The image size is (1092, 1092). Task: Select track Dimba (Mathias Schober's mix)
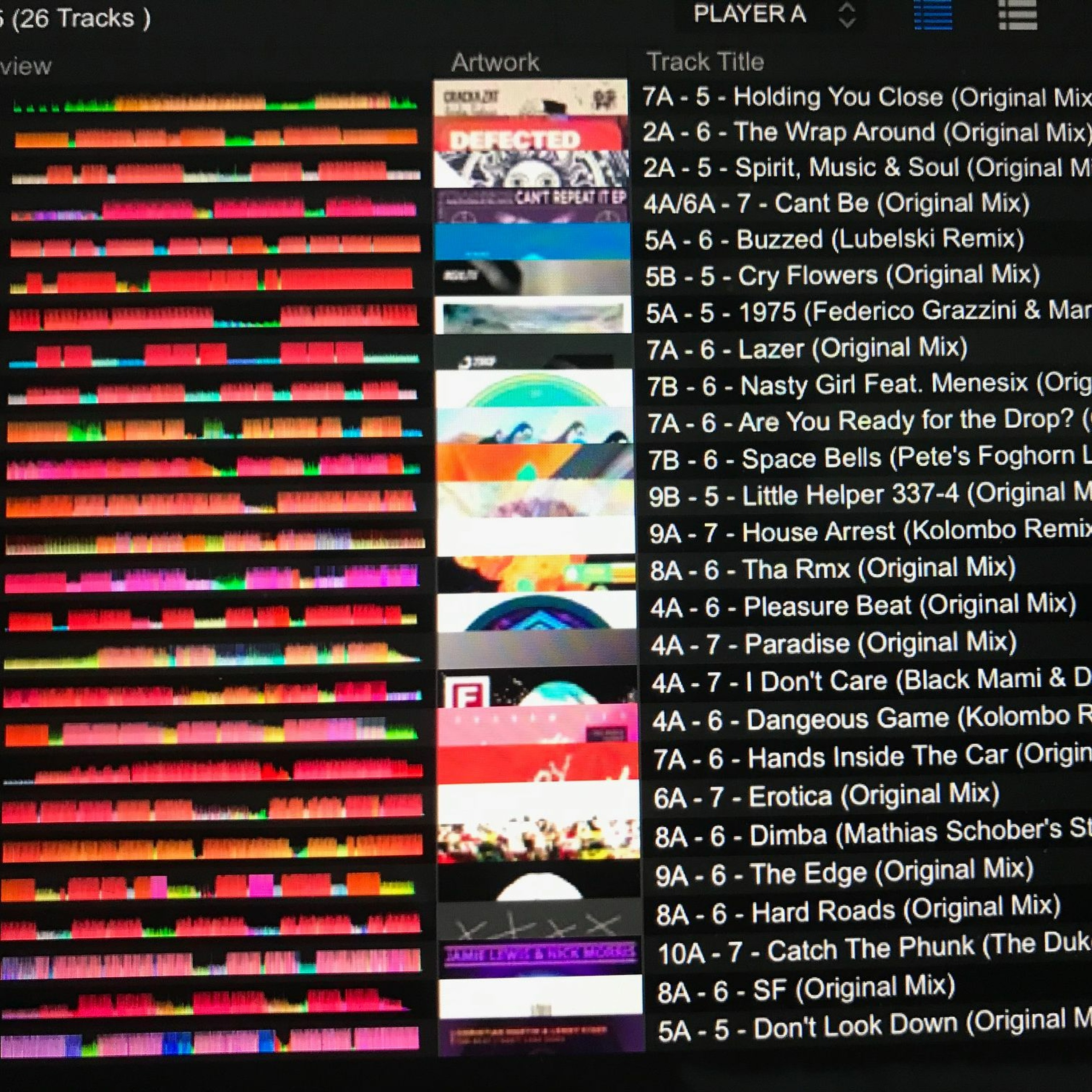[x=873, y=834]
